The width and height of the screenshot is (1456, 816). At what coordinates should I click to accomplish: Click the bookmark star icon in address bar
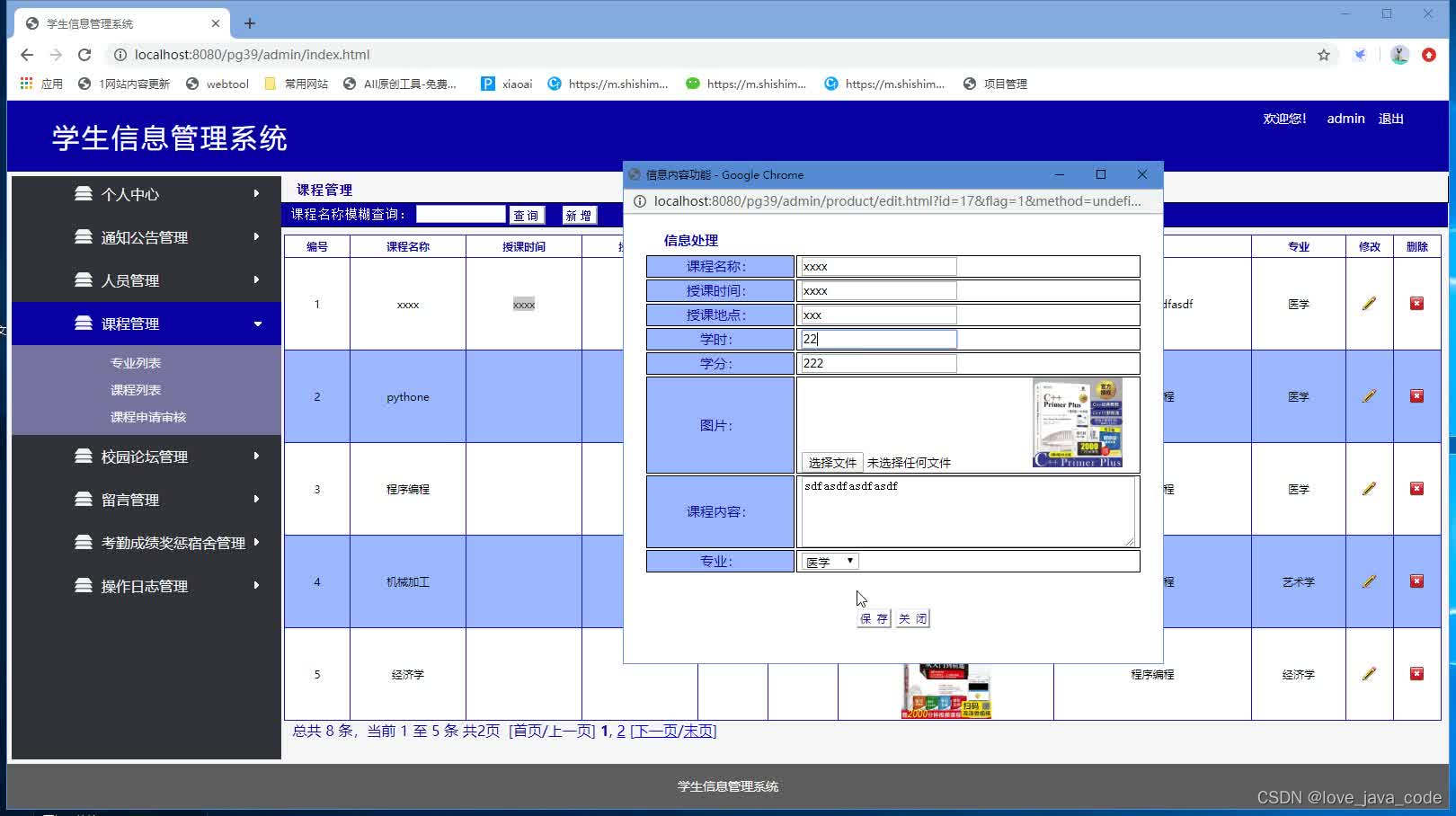1323,54
